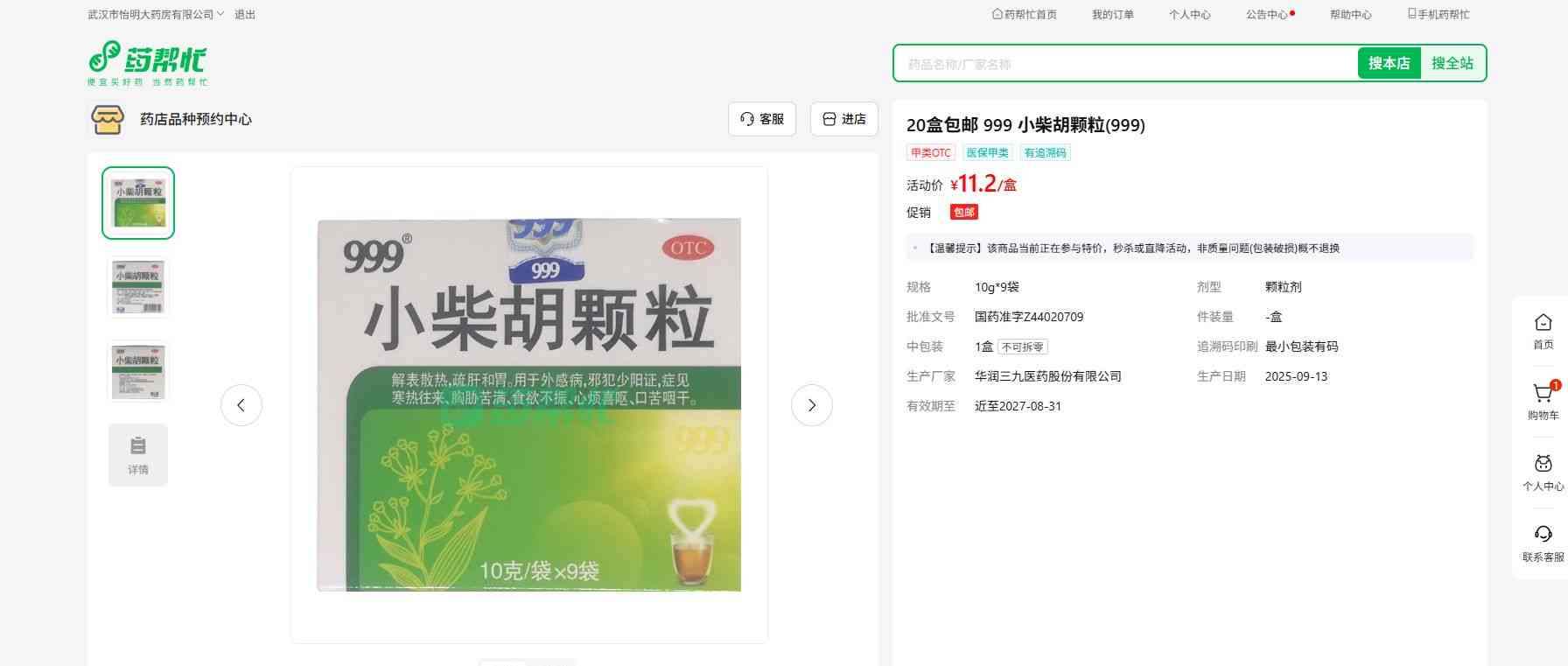Show previous product image with left arrow

click(241, 405)
